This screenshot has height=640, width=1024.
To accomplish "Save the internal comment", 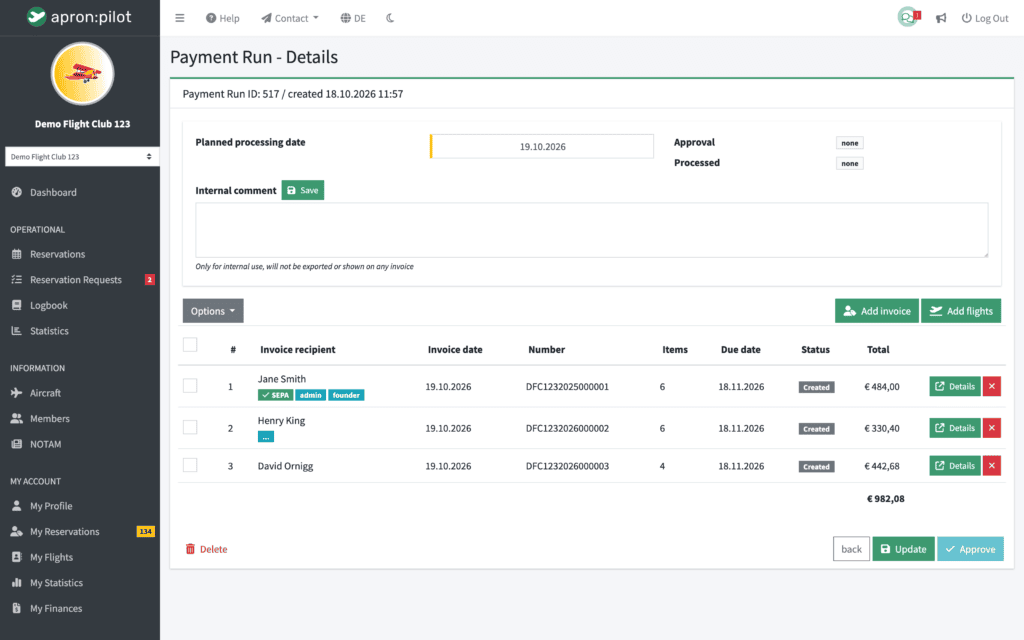I will coord(302,190).
